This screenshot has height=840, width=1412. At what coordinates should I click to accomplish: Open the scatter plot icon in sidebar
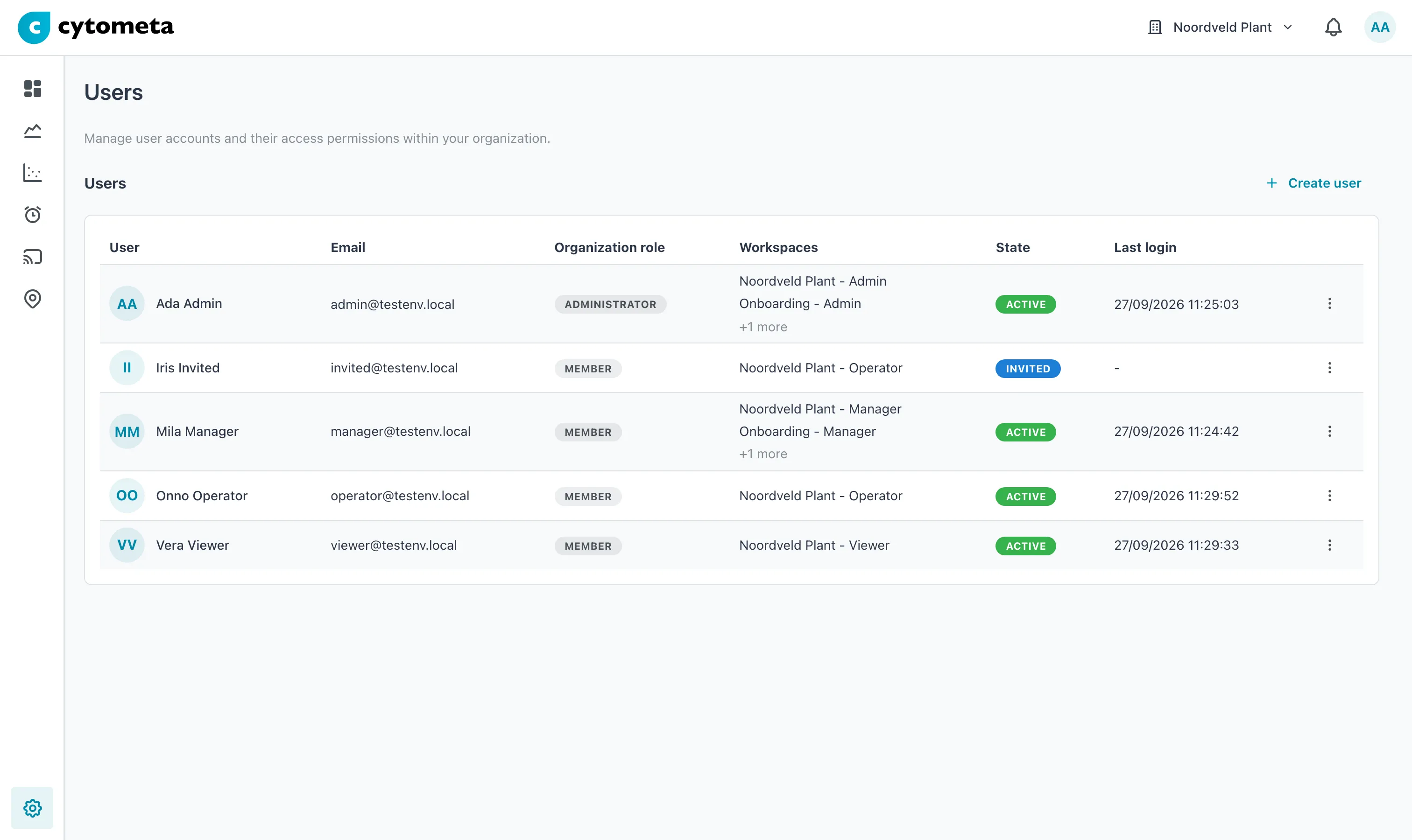pyautogui.click(x=32, y=173)
